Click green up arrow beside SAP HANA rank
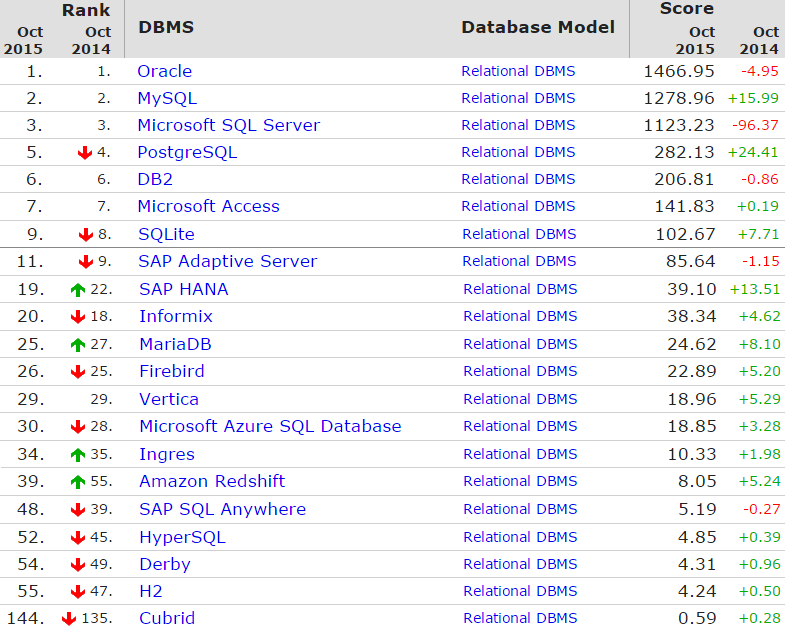This screenshot has width=785, height=634. point(78,289)
